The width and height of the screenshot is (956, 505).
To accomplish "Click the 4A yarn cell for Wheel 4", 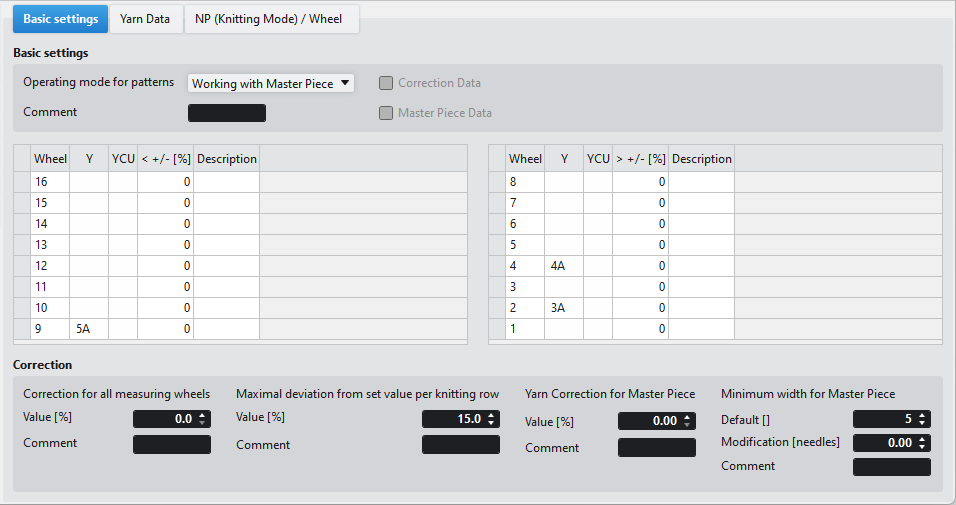I will point(563,266).
